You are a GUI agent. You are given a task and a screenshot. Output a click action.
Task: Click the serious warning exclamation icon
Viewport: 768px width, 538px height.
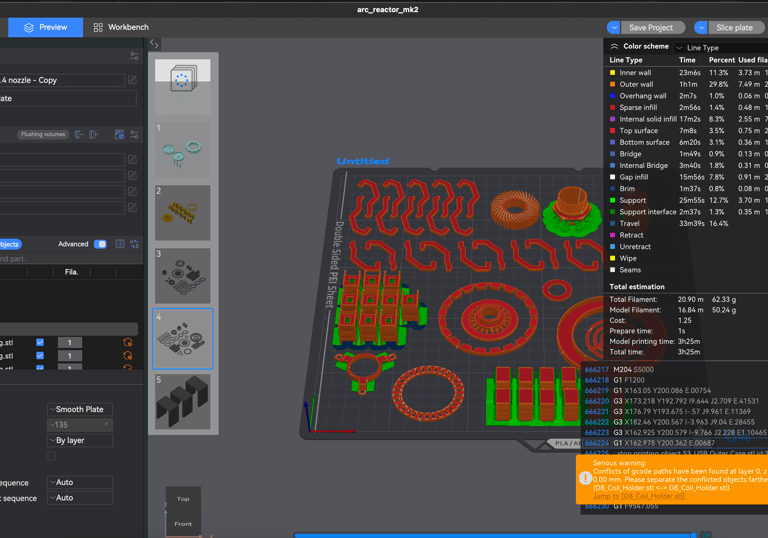[x=585, y=478]
